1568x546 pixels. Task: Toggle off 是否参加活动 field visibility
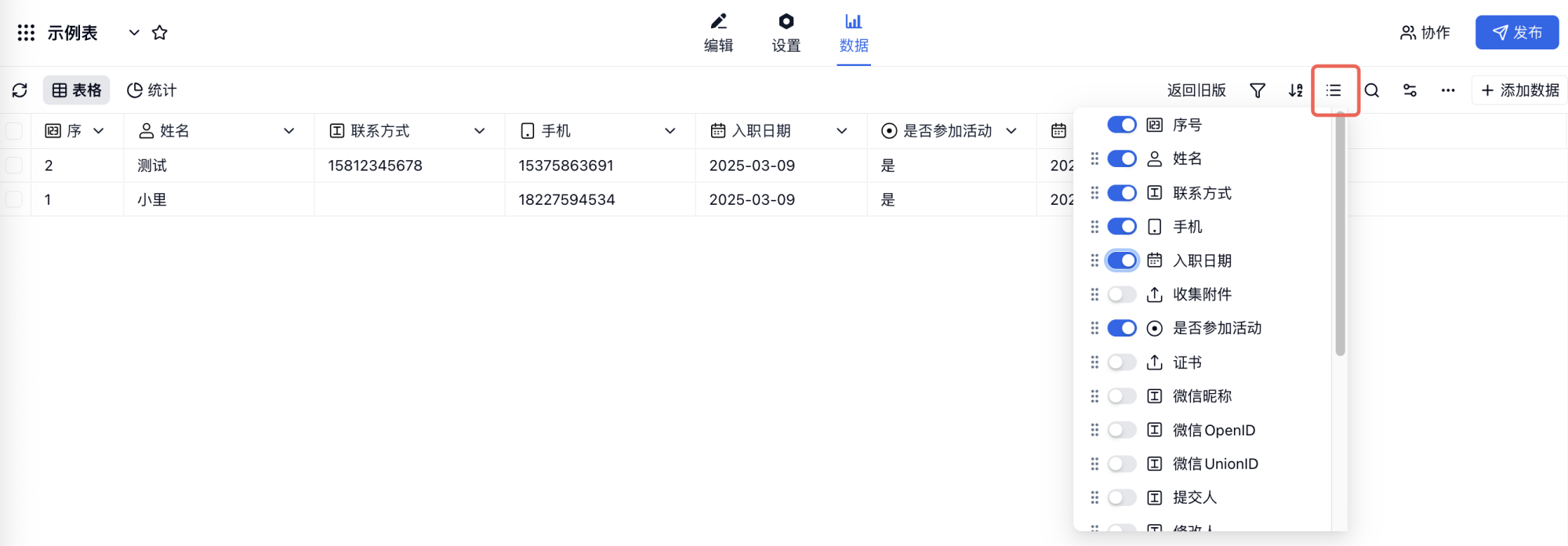[1122, 328]
